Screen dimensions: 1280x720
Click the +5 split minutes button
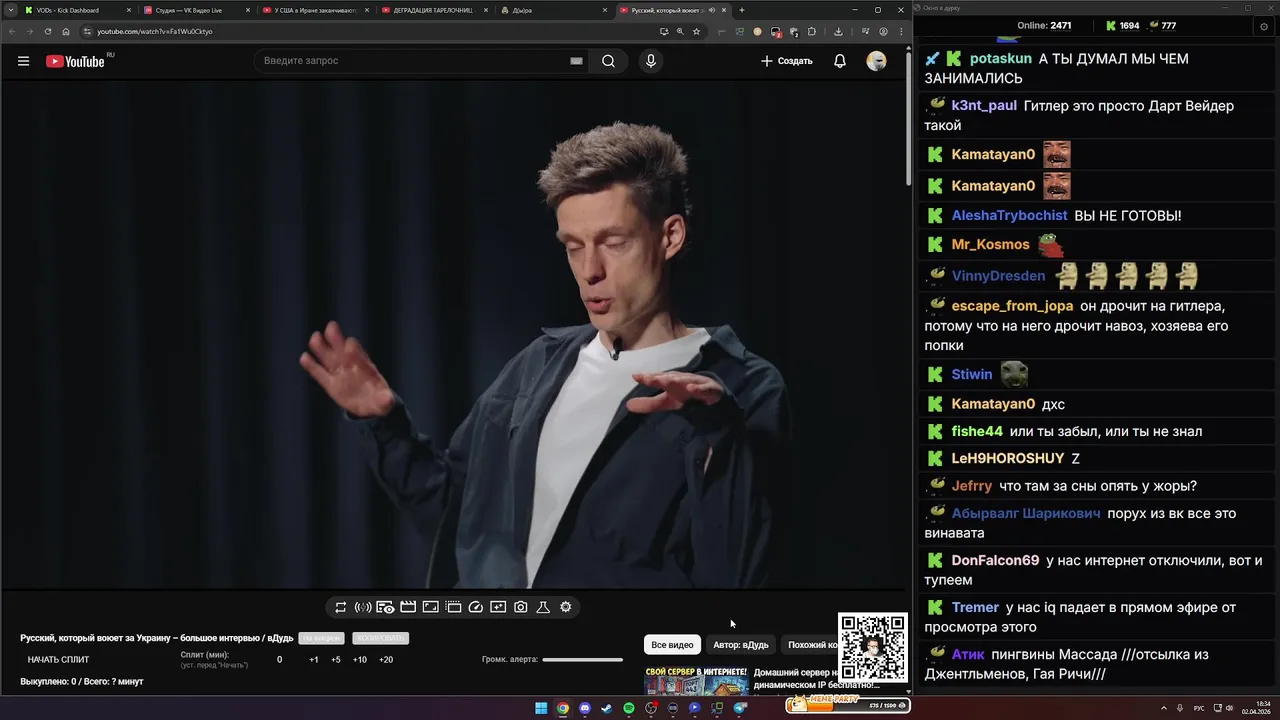pyautogui.click(x=336, y=660)
